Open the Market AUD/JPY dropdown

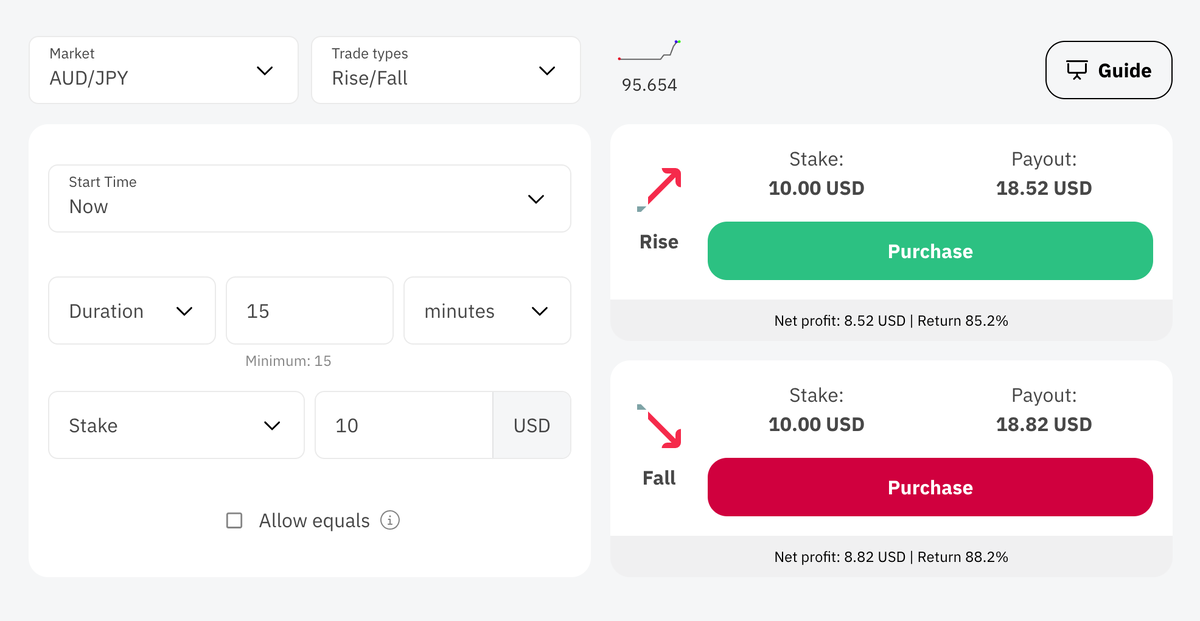(x=164, y=70)
